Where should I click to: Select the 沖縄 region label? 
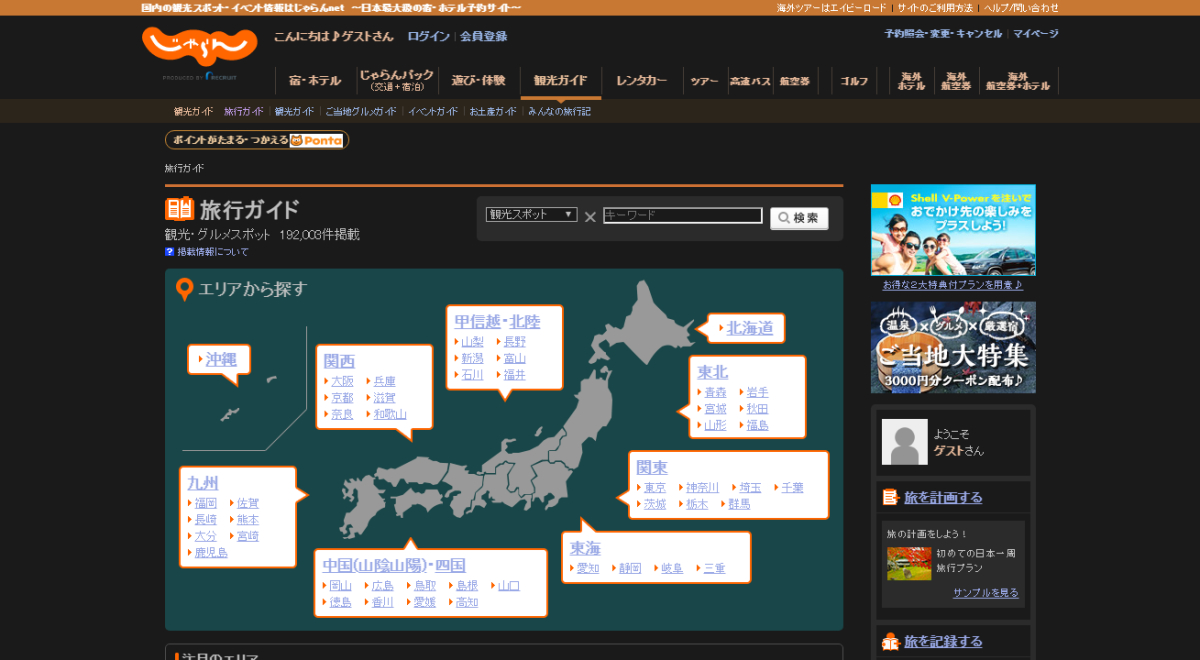221,359
